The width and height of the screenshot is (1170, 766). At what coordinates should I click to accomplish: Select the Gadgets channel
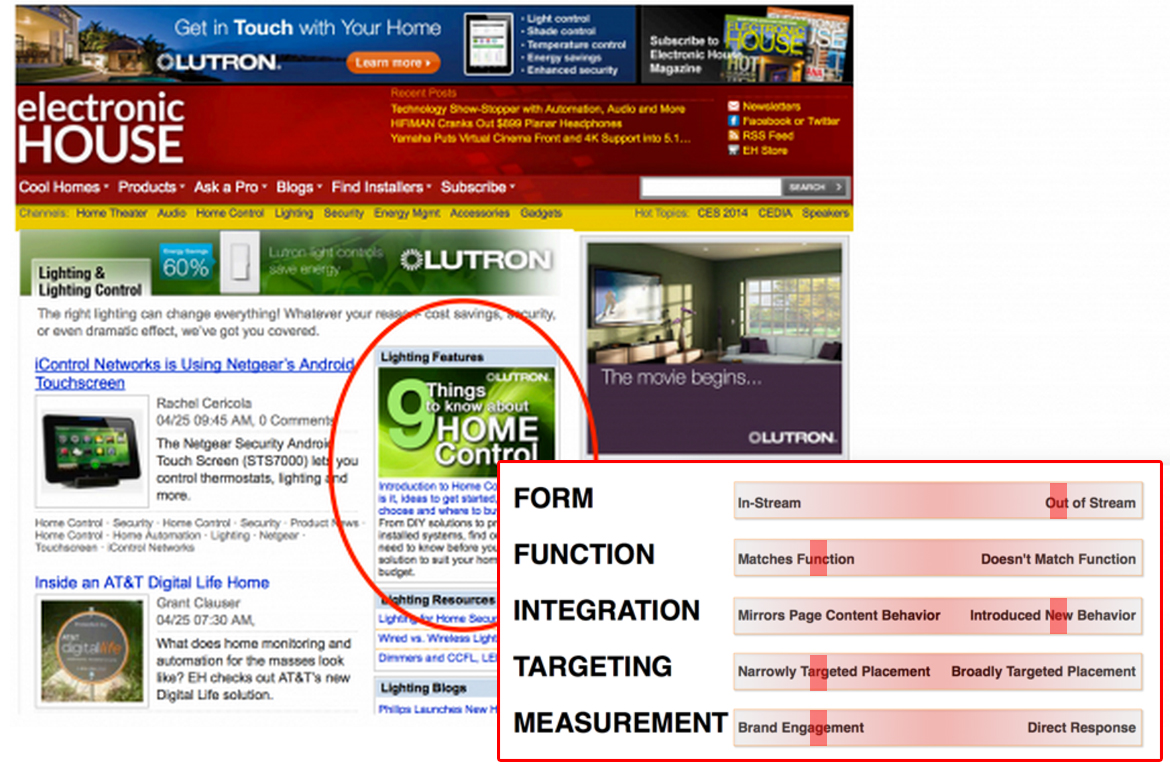541,213
